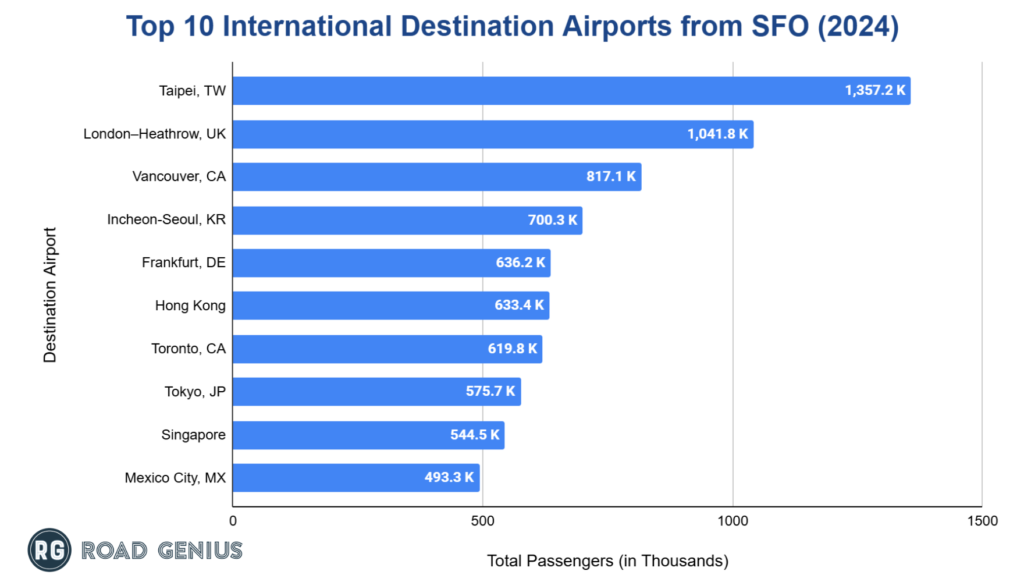Click the Hong Kong category label
1024x582 pixels.
click(x=190, y=306)
